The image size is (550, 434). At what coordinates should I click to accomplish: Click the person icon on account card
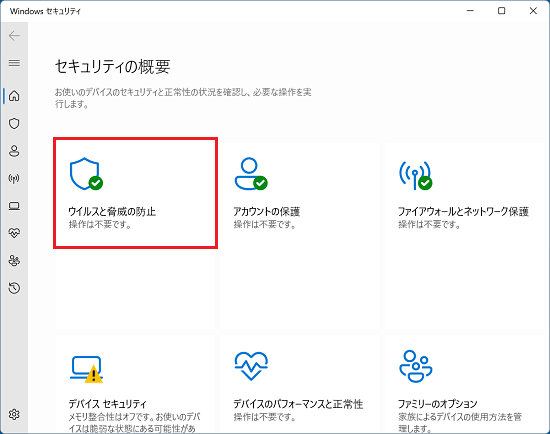251,174
